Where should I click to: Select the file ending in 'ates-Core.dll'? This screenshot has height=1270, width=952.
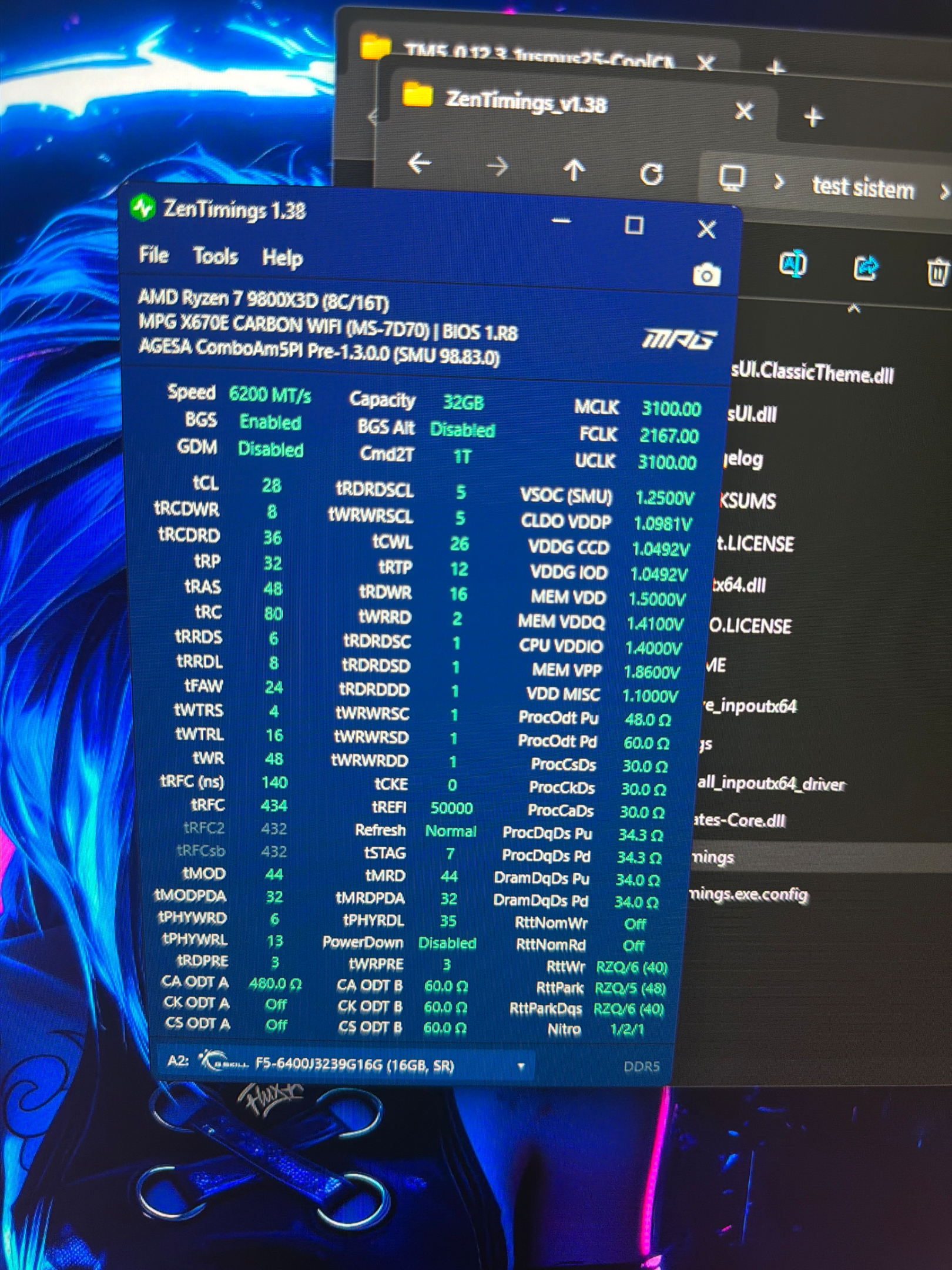click(x=739, y=820)
